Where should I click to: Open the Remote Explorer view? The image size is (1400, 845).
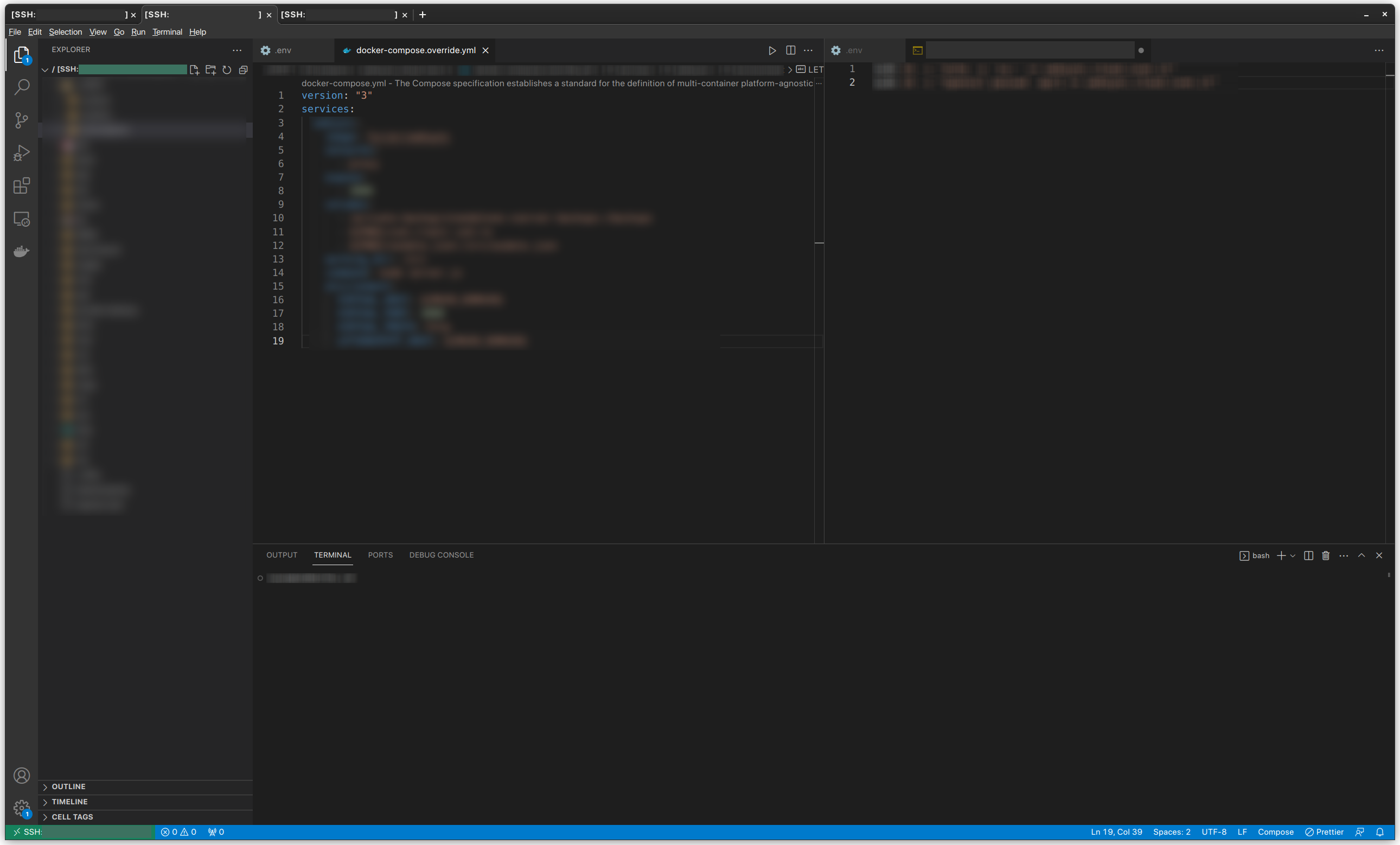[x=22, y=219]
